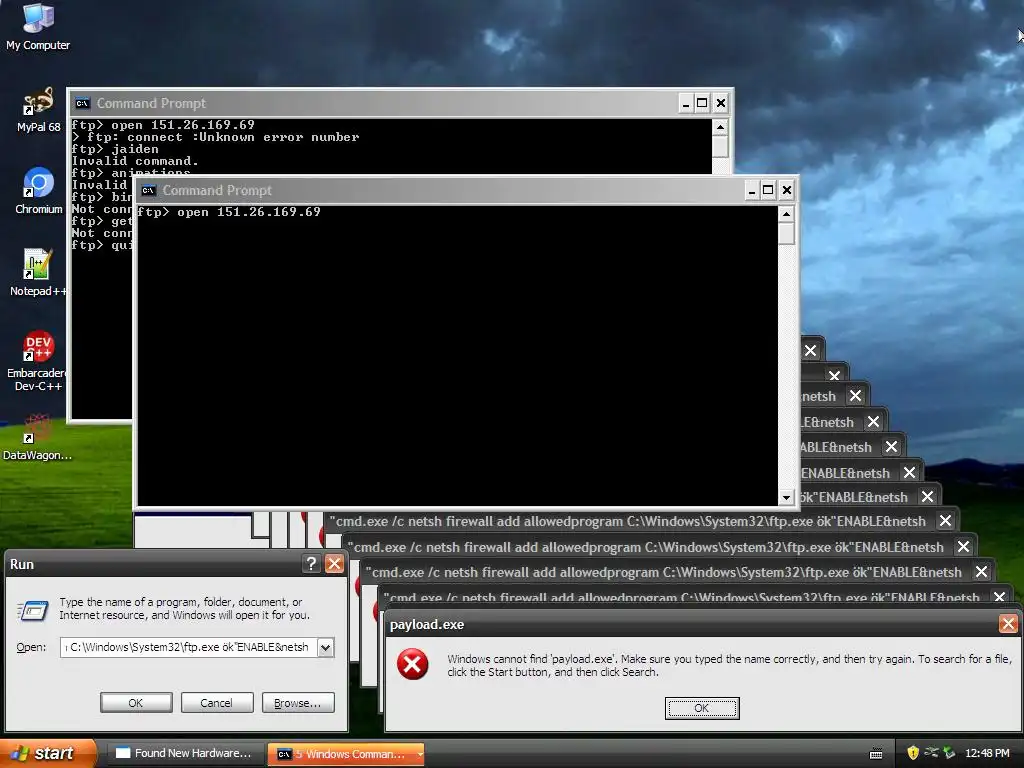Screen dimensions: 1024x768
Task: Click the keyboard icon in taskbar
Action: point(876,754)
